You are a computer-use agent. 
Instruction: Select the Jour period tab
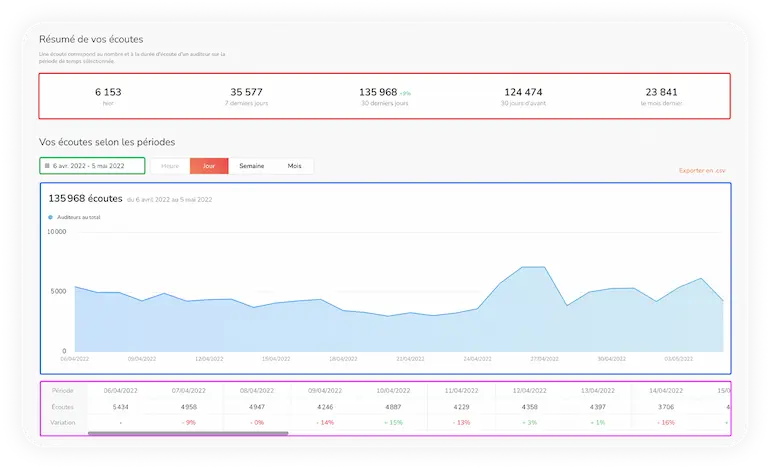(209, 166)
